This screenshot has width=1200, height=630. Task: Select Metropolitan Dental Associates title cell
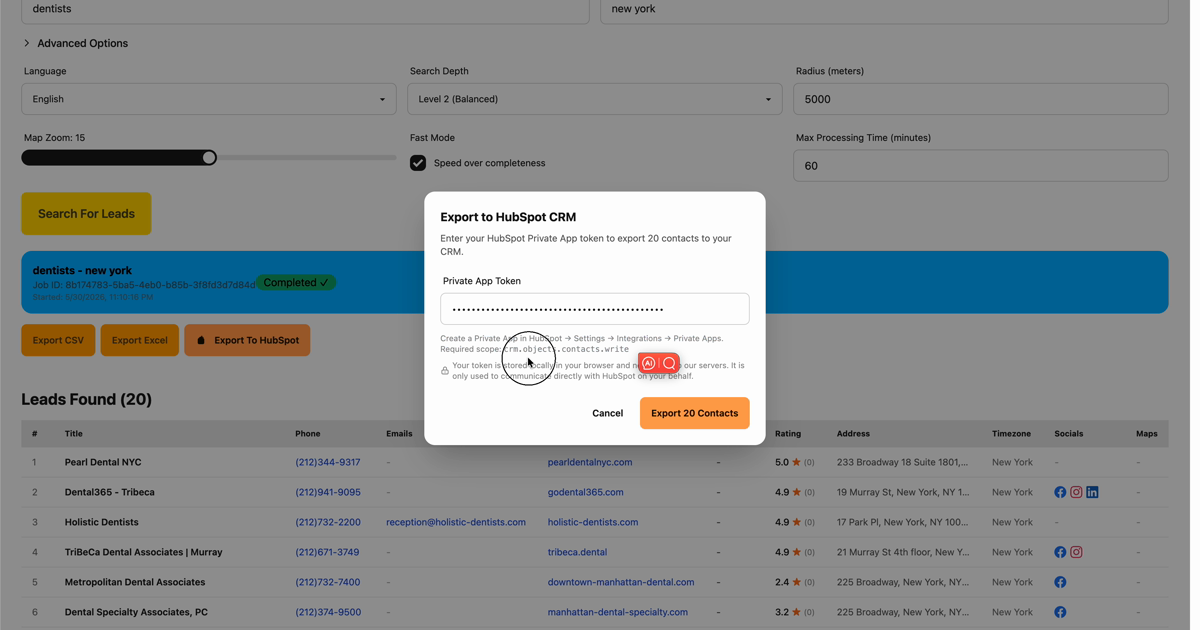[135, 582]
